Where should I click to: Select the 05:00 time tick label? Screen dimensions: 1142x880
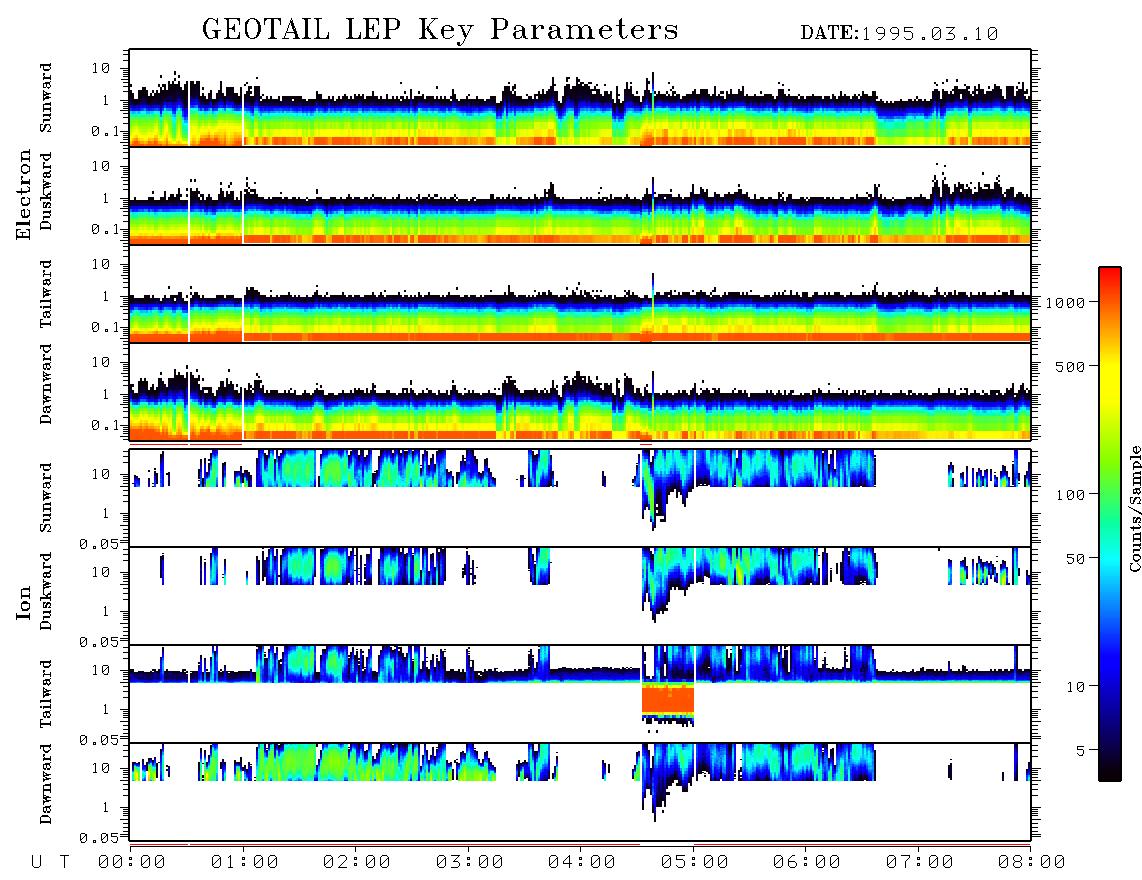(x=695, y=863)
